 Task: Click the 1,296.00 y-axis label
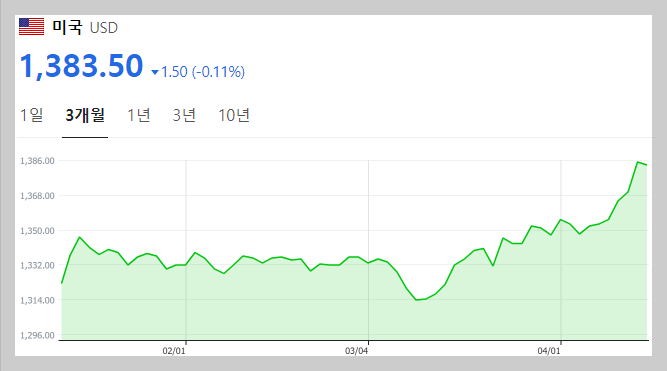37,335
